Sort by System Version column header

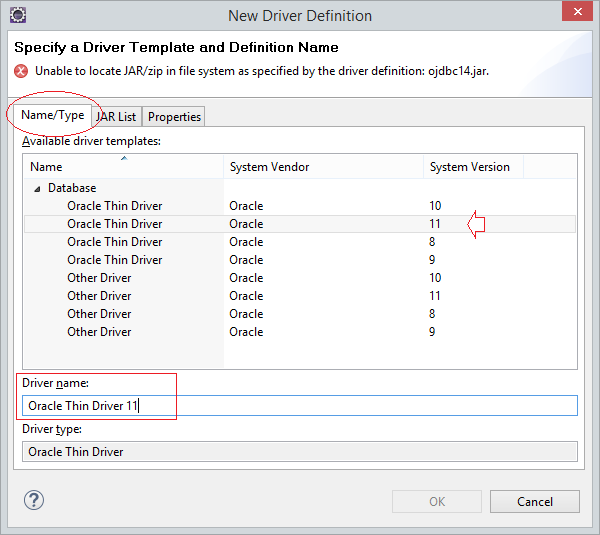pos(473,166)
